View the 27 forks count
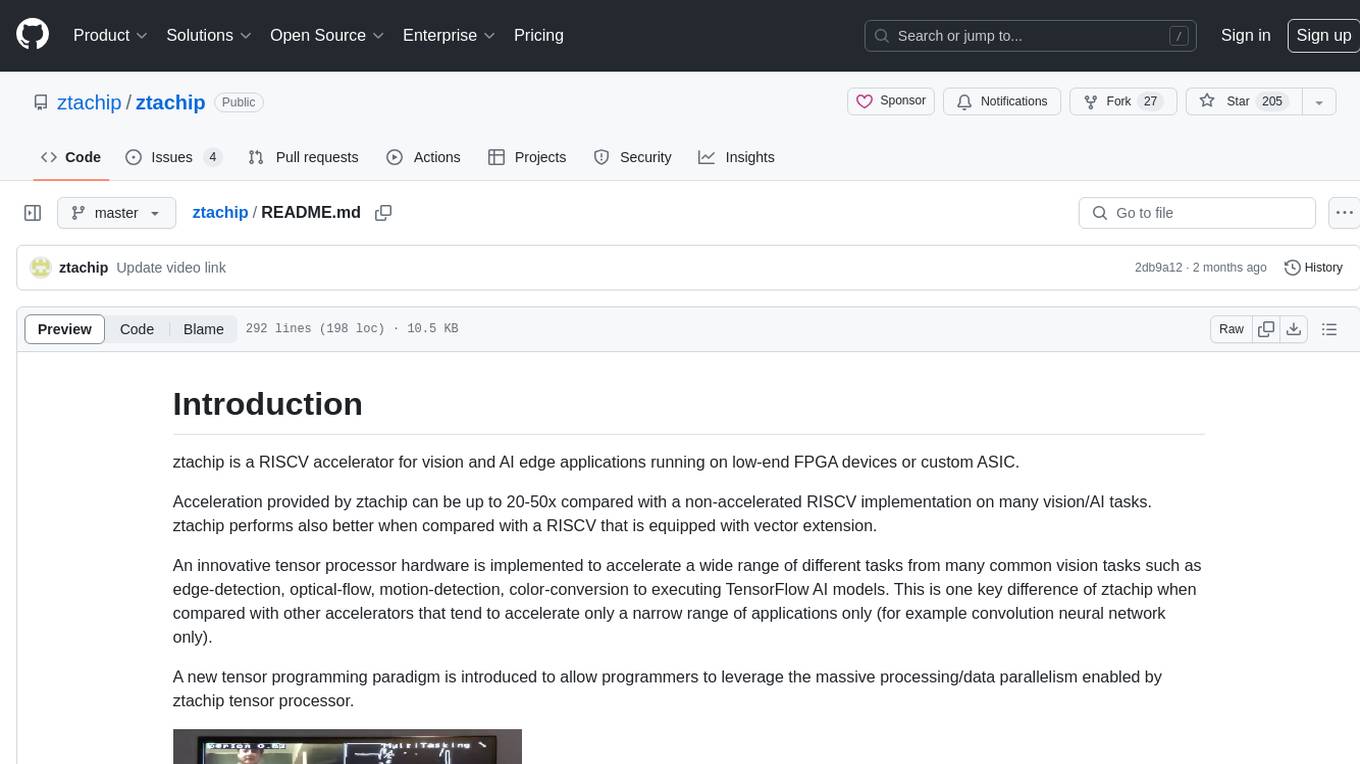Viewport: 1360px width, 764px height. pyautogui.click(x=1150, y=101)
